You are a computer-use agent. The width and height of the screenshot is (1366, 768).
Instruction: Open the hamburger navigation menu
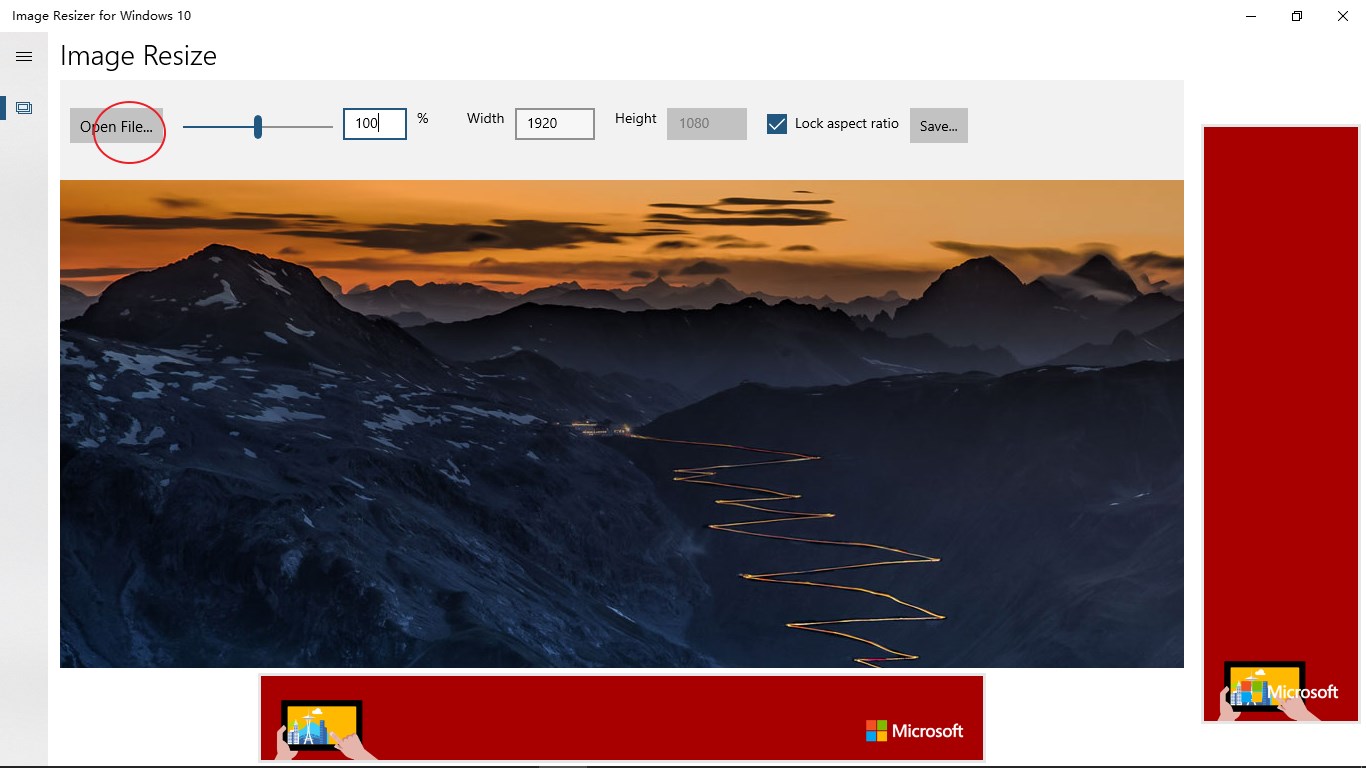click(x=24, y=56)
